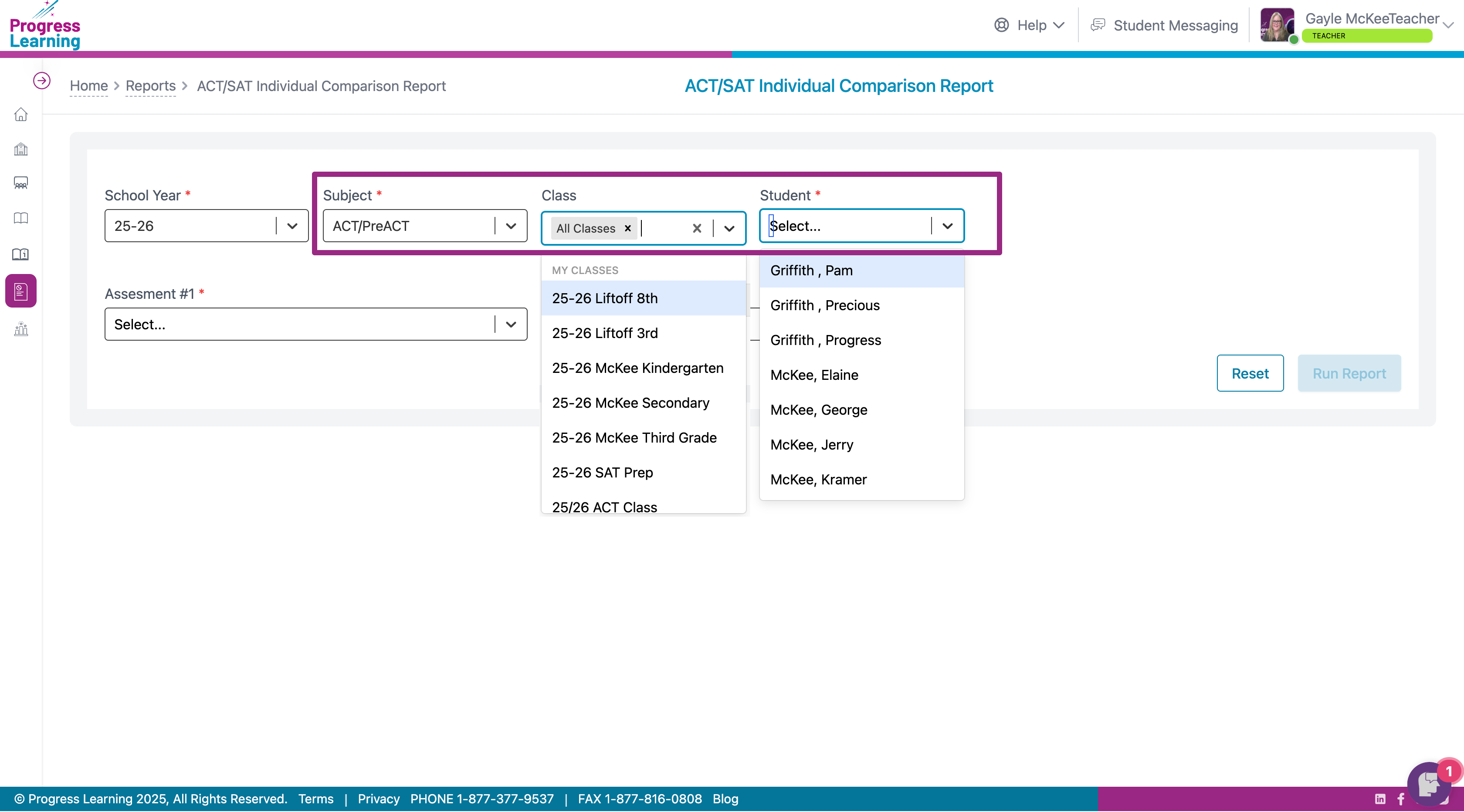Image resolution: width=1464 pixels, height=812 pixels.
Task: Open the school building icon in the sidebar
Action: 21,149
